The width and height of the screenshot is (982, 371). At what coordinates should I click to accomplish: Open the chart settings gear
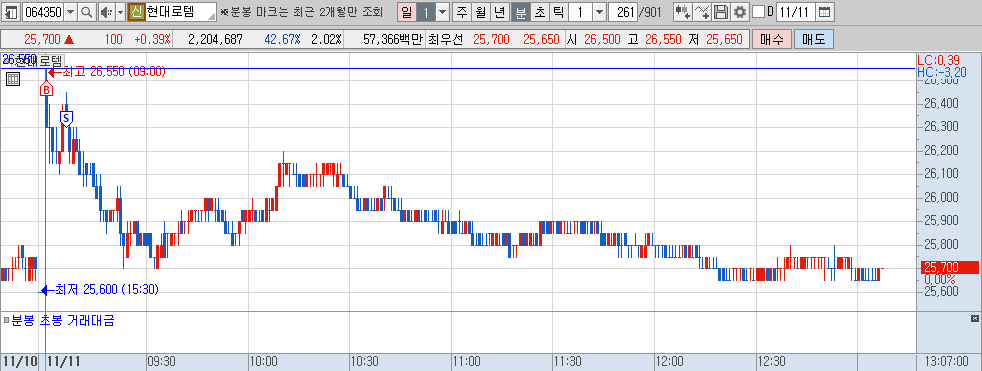740,12
